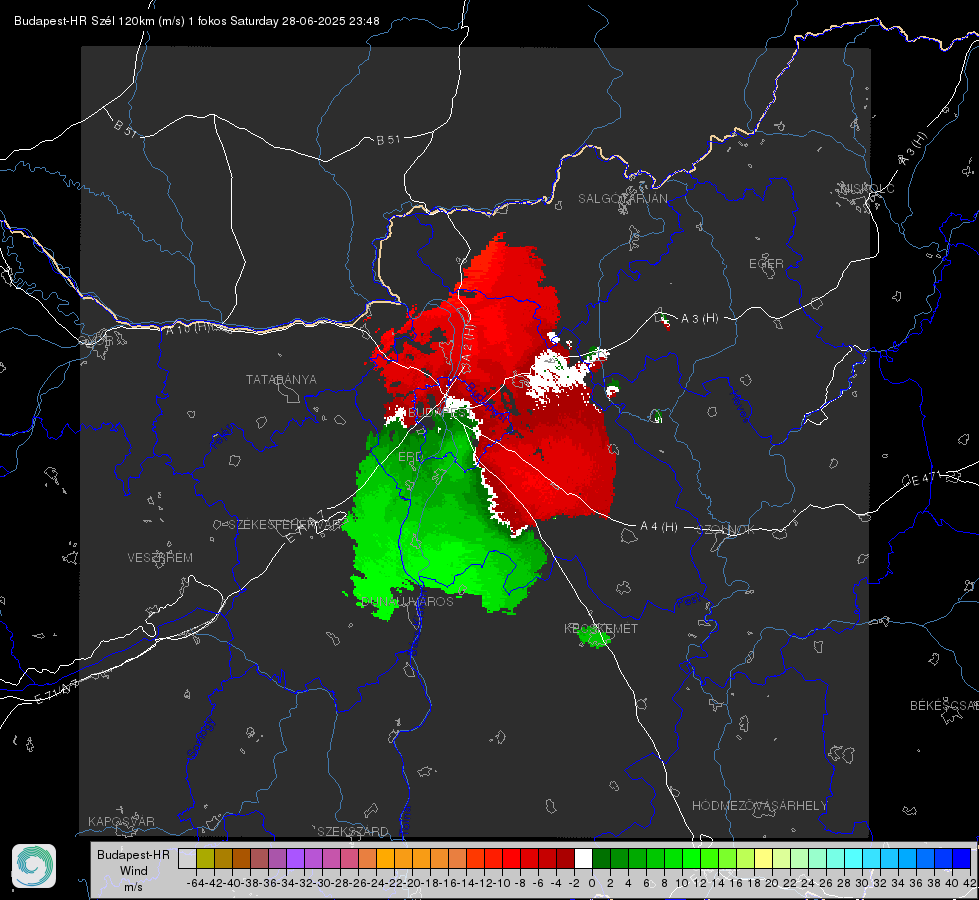Pick the dark blue rightmost legend swatch
Image resolution: width=979 pixels, height=900 pixels.
coord(962,858)
